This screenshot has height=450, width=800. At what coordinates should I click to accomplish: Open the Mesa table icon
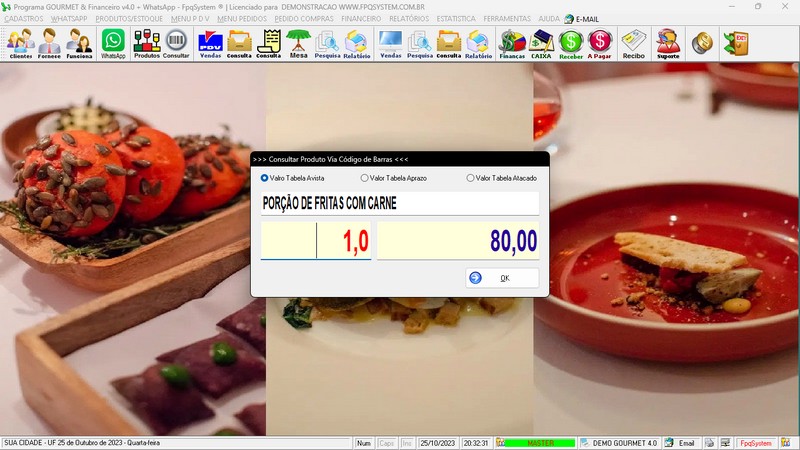coord(298,43)
